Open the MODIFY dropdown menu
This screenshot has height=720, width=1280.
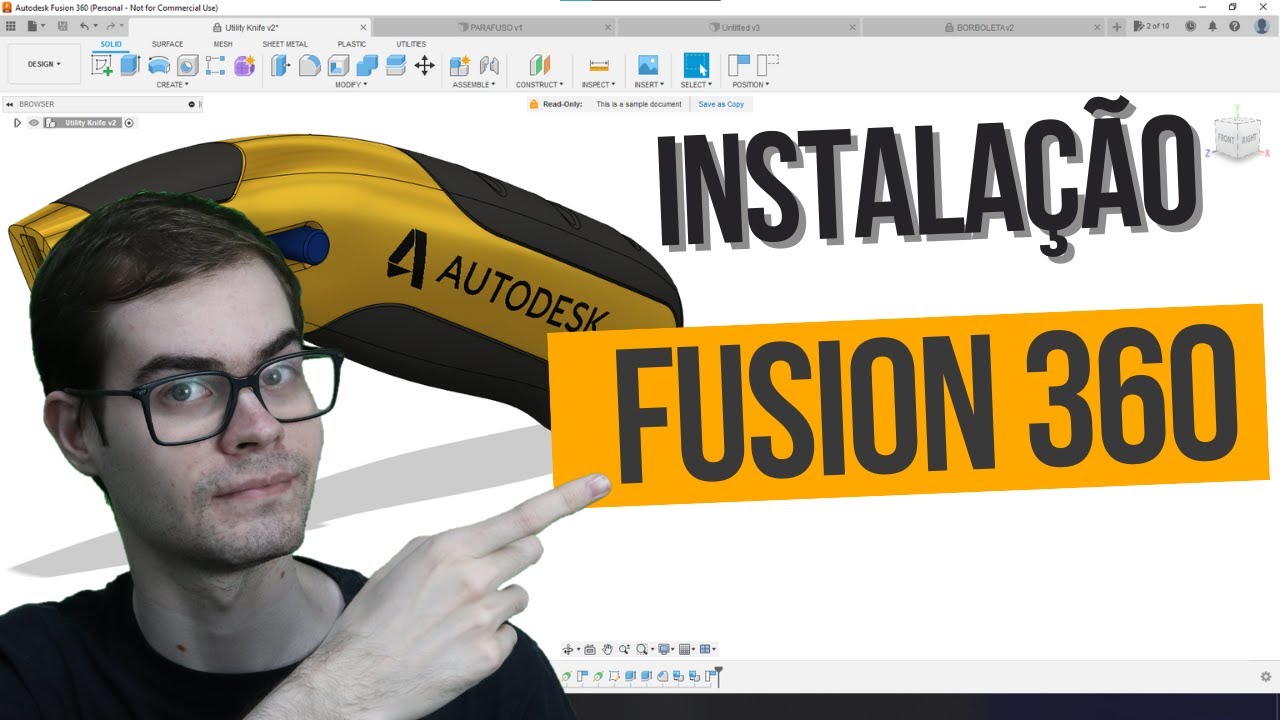351,85
